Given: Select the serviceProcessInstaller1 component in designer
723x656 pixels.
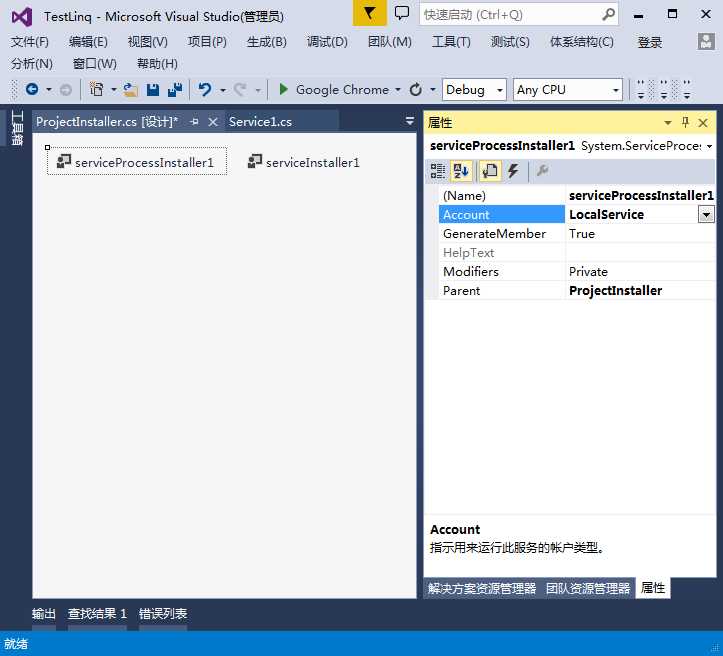Looking at the screenshot, I should click(x=137, y=161).
